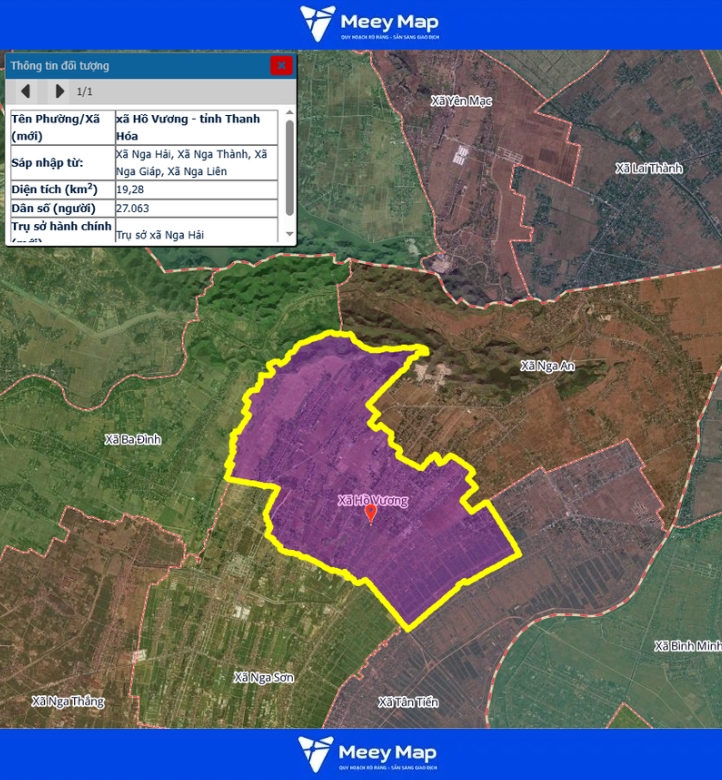Click the area value 19,28 cell
The width and height of the screenshot is (722, 780).
point(195,189)
